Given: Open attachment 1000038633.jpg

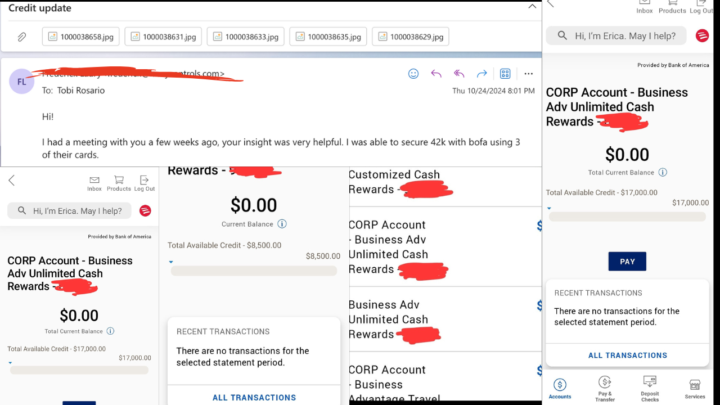Looking at the screenshot, I should tap(246, 37).
